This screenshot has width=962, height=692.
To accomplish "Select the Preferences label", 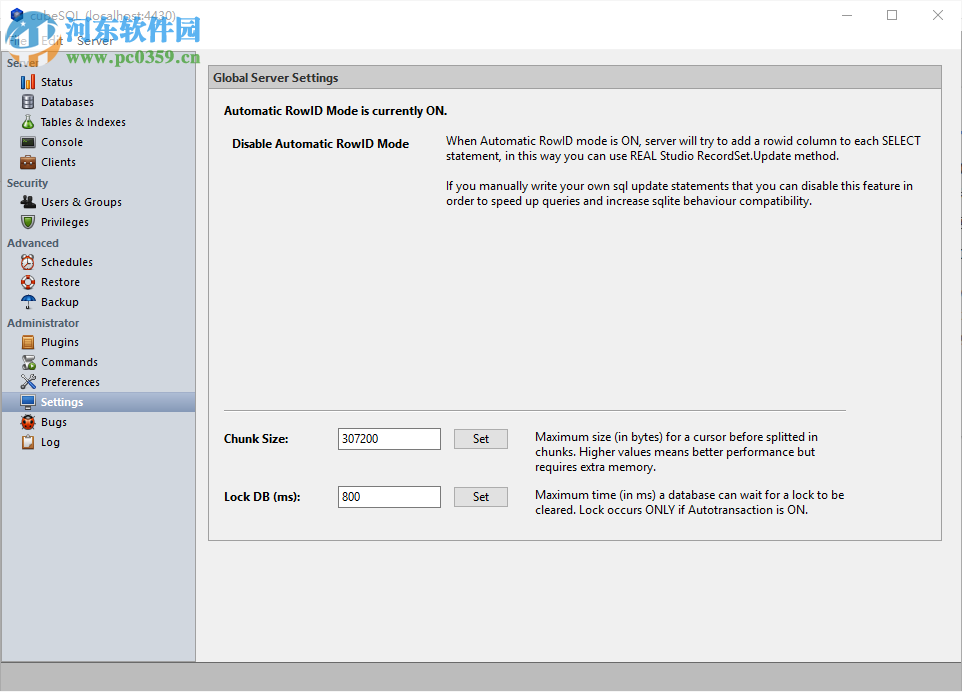I will (x=70, y=382).
